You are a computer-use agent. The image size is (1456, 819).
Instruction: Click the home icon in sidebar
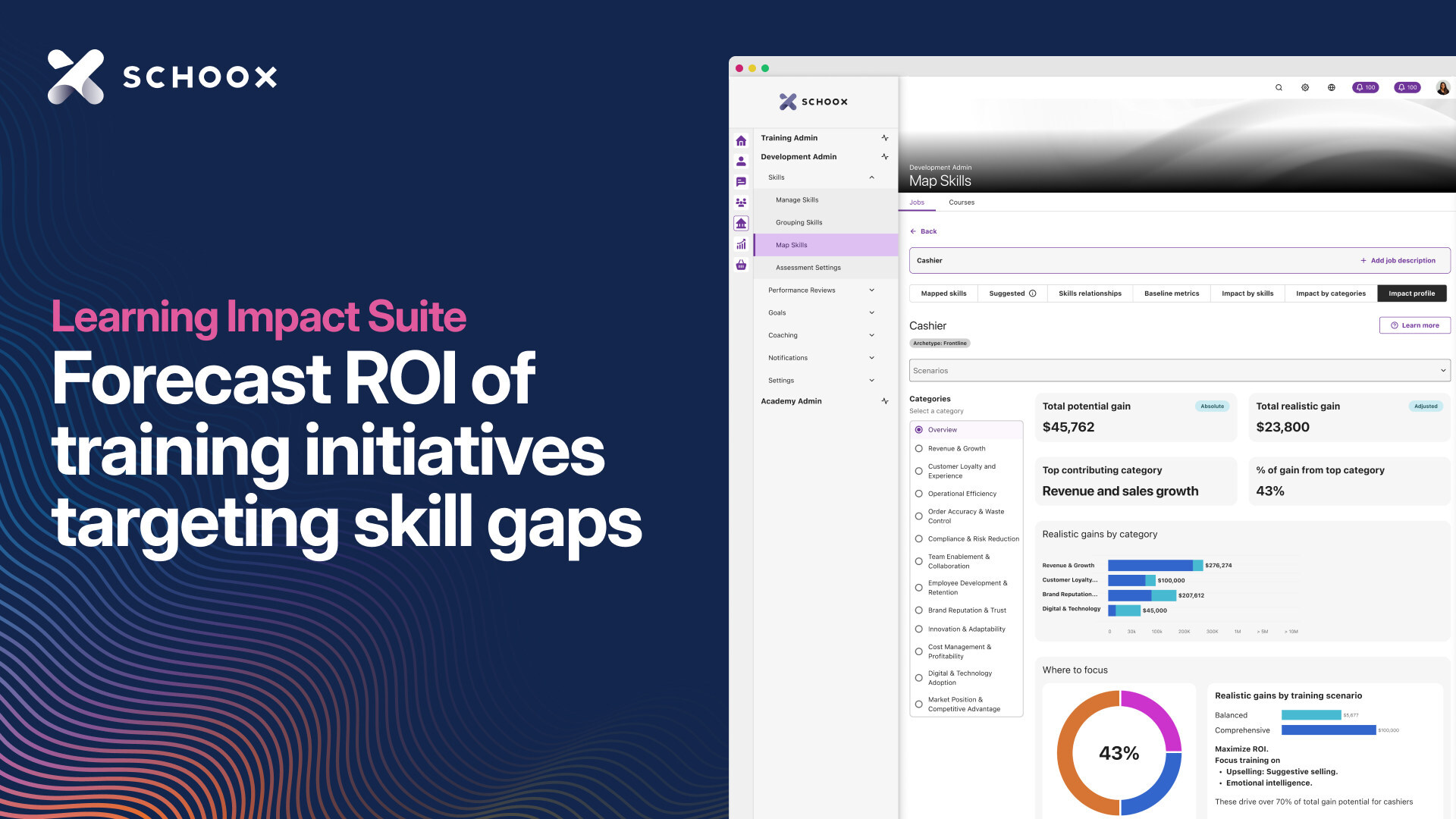(741, 141)
